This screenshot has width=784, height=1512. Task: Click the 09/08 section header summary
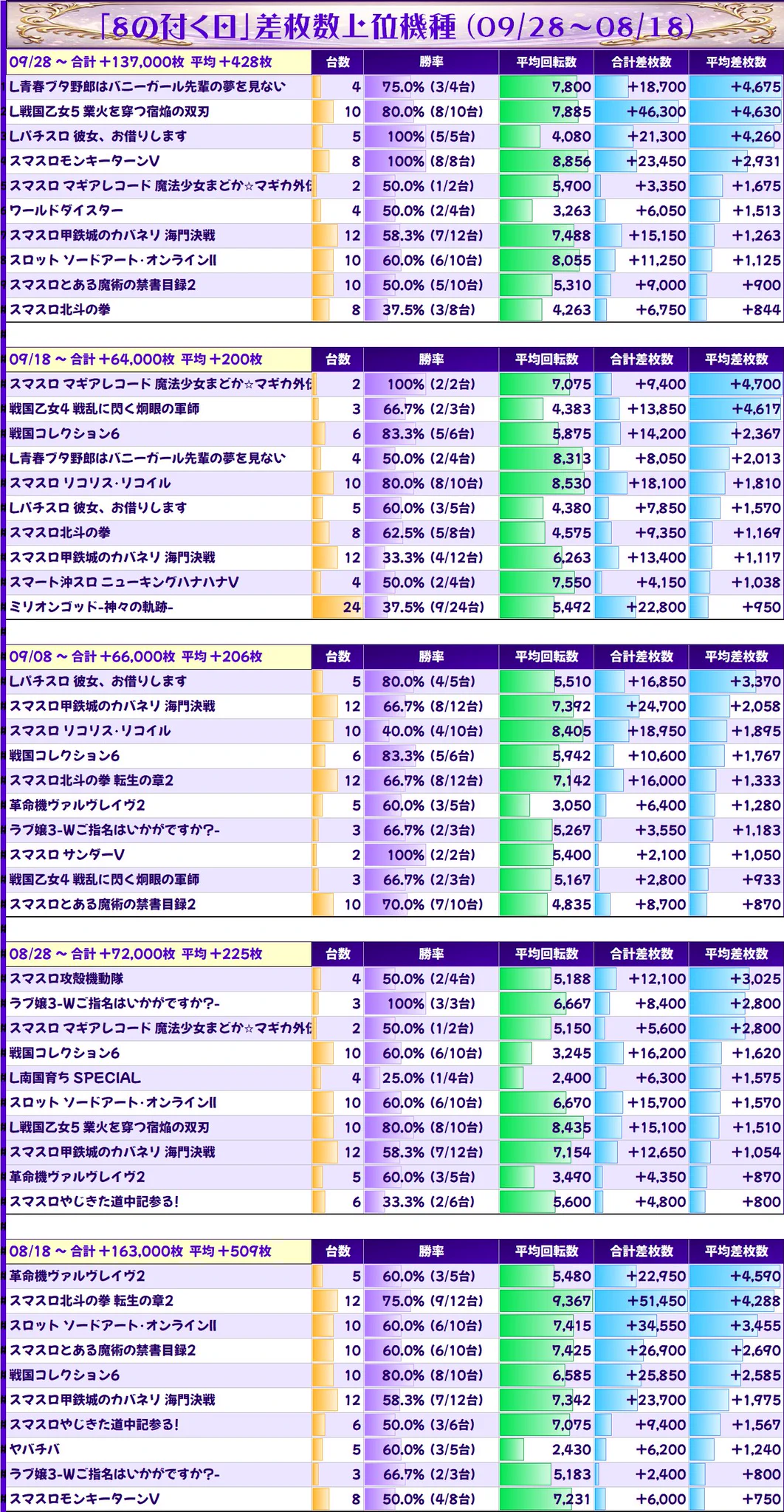click(159, 656)
